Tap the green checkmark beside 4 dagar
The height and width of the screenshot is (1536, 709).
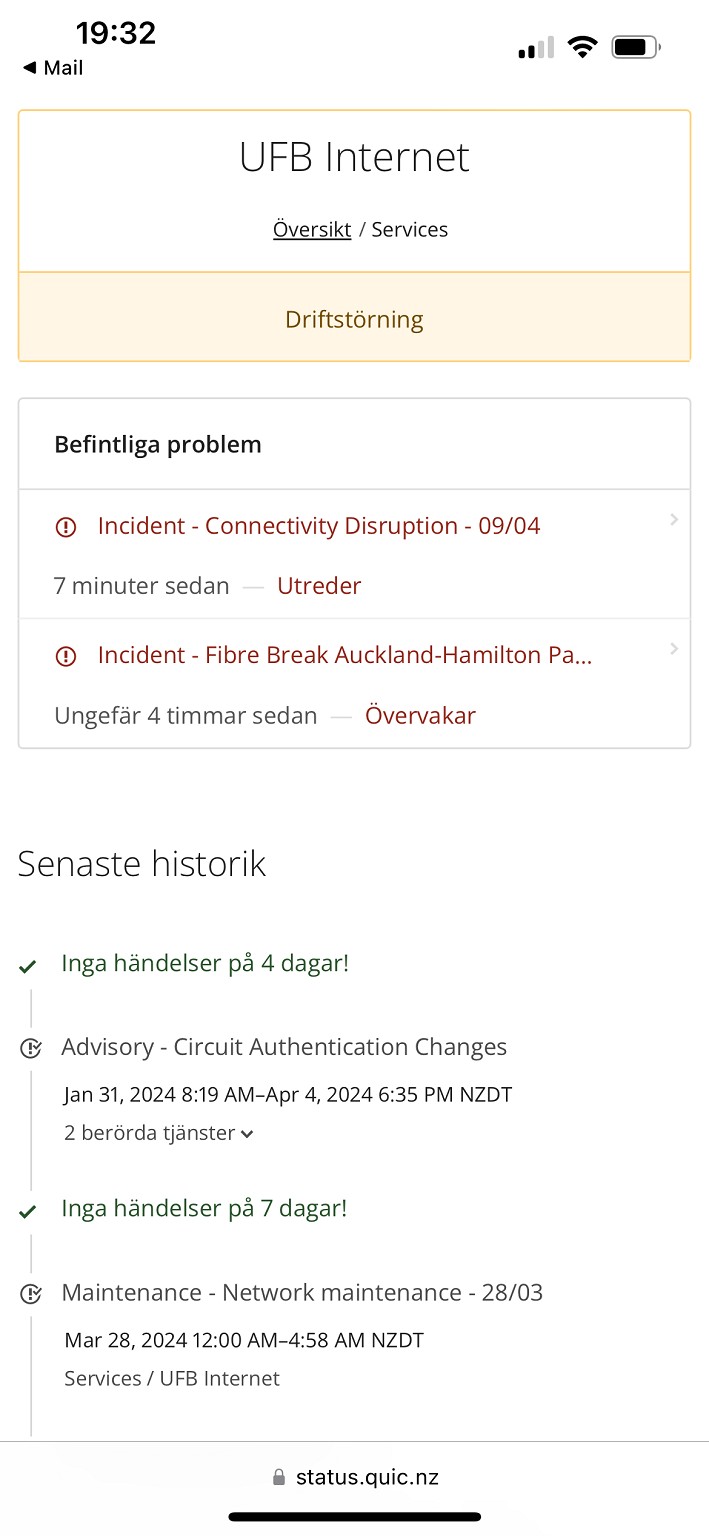(28, 966)
